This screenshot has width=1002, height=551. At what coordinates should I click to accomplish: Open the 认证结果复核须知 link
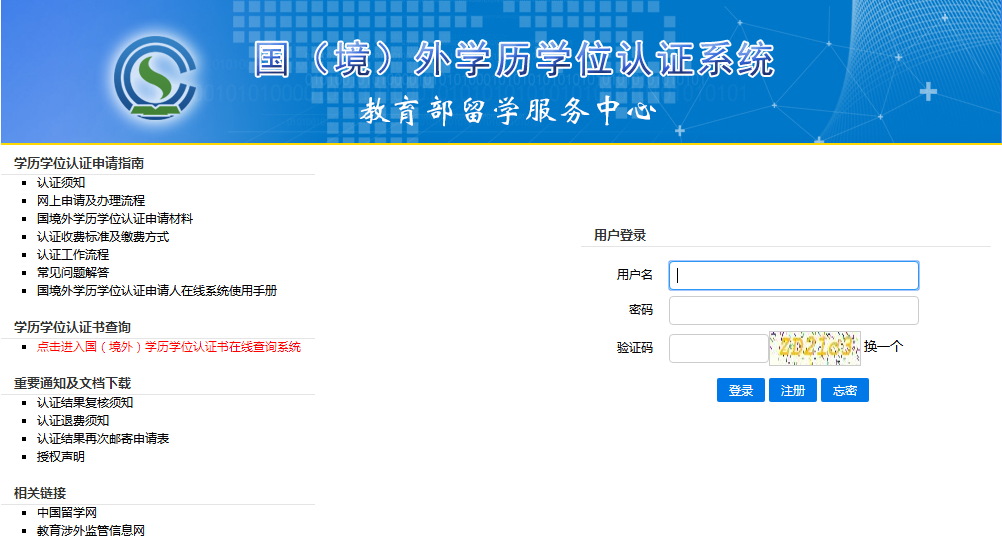click(85, 403)
